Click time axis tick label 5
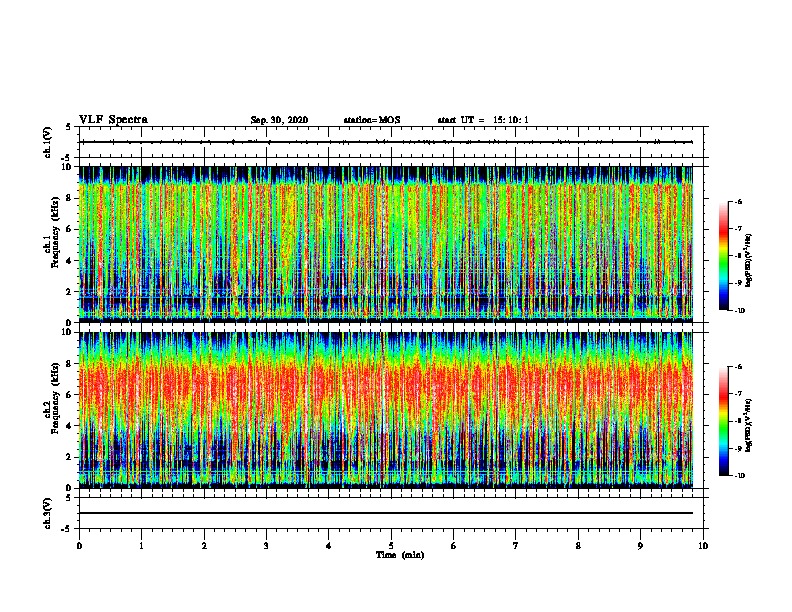Screen dimensions: 792x612 point(391,546)
